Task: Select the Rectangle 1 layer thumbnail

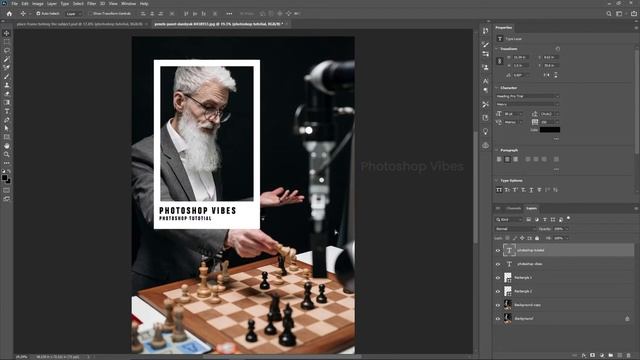Action: pyautogui.click(x=508, y=278)
